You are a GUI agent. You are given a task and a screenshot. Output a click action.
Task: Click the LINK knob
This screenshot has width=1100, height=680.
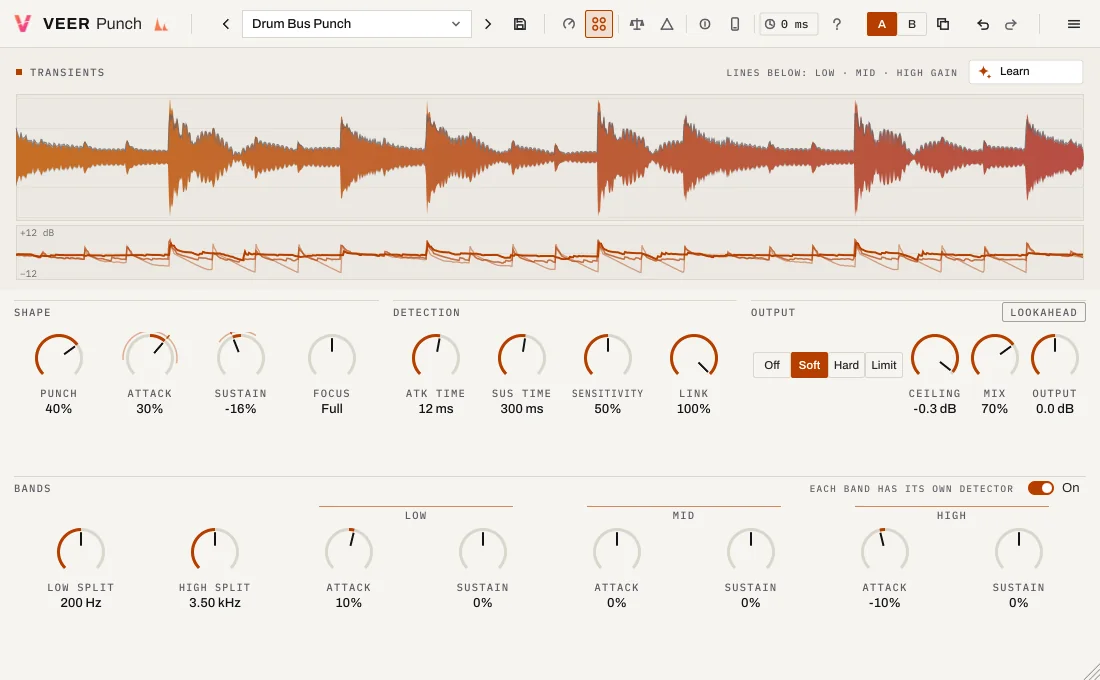694,357
